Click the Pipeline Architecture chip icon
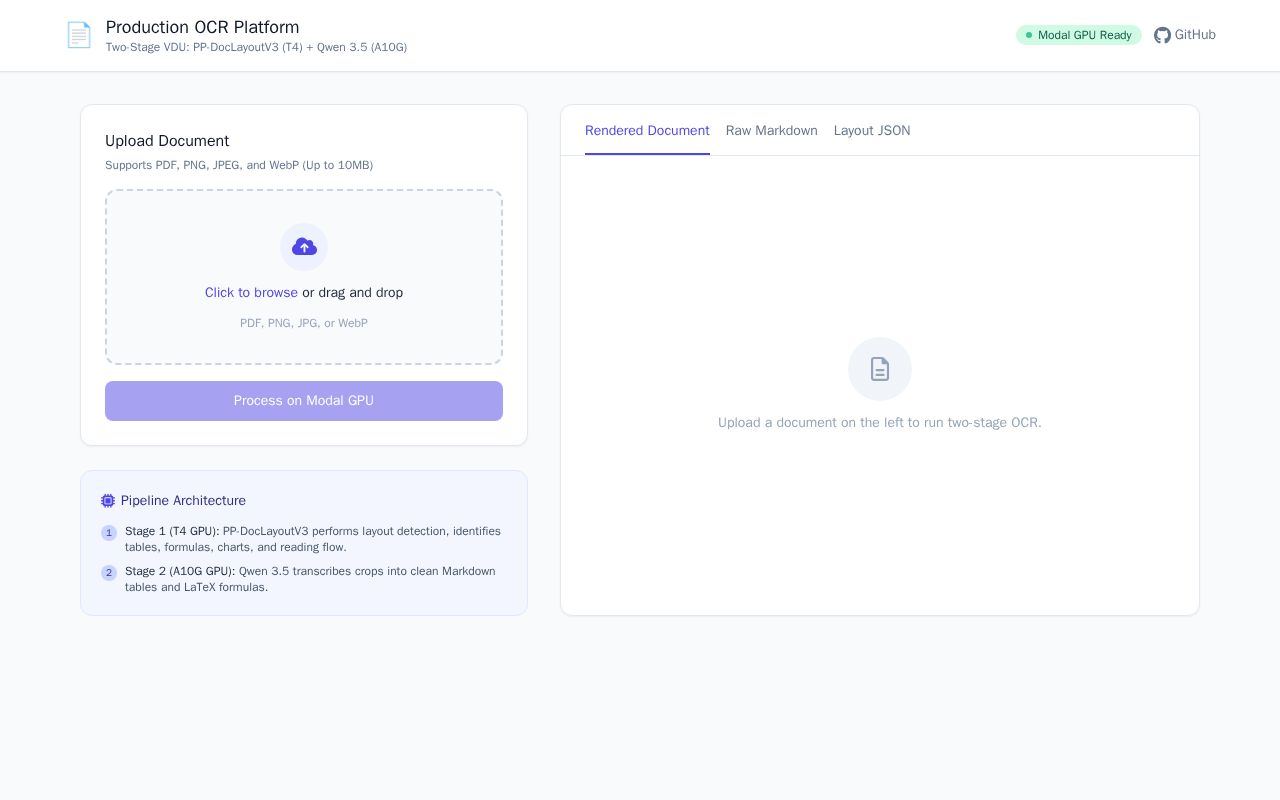The image size is (1280, 800). (108, 501)
